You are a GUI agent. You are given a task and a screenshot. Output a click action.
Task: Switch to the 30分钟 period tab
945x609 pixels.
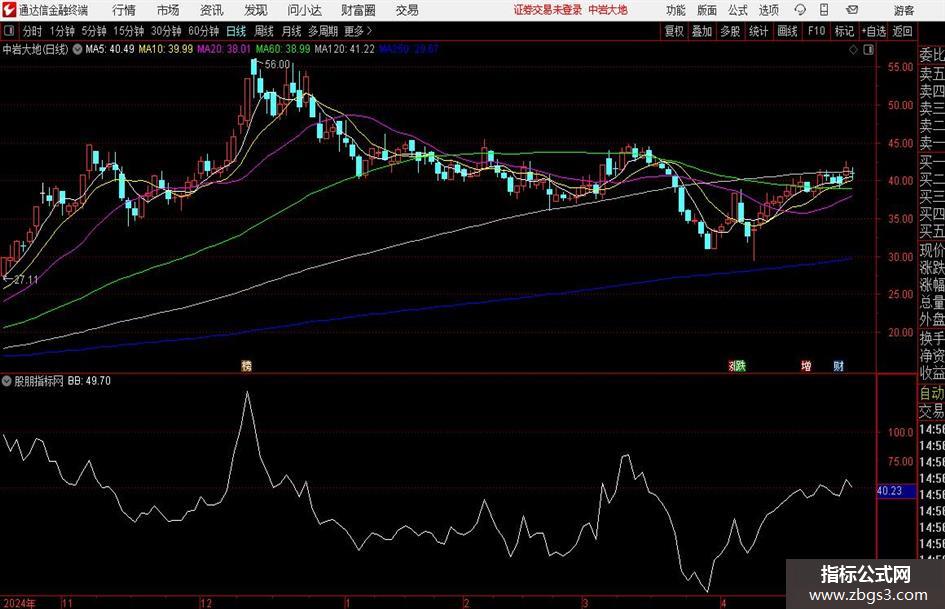point(166,31)
